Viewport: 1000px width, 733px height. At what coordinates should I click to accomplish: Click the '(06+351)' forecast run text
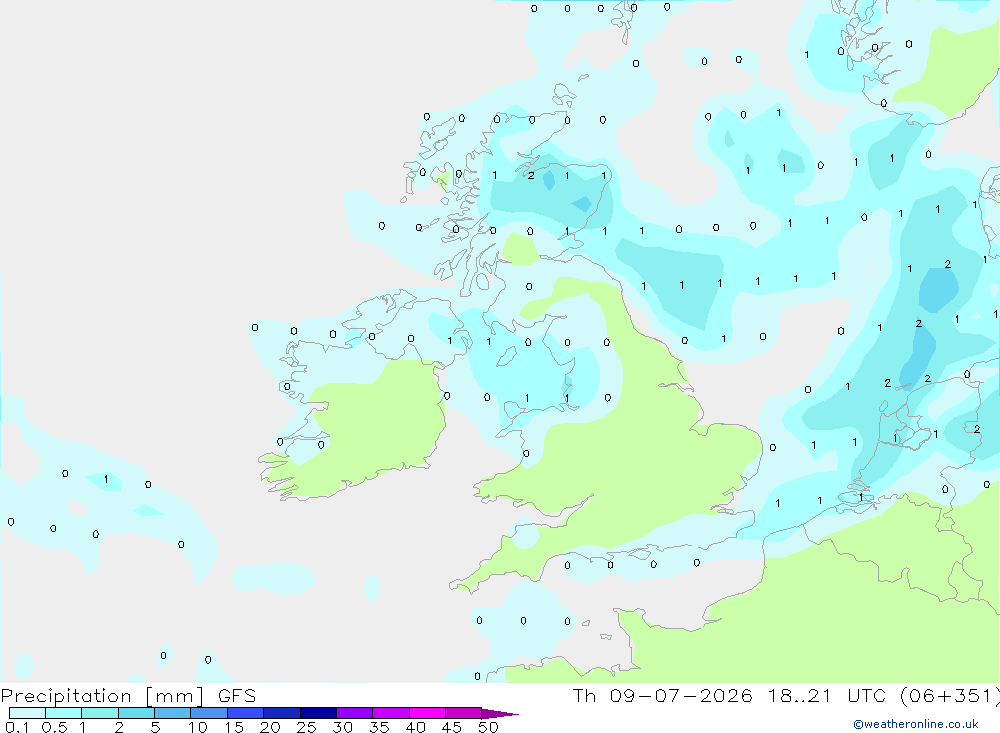950,696
